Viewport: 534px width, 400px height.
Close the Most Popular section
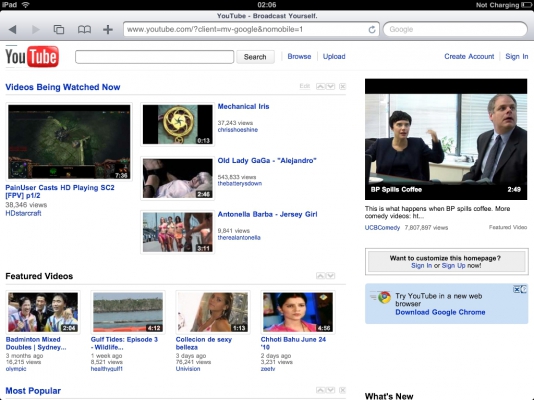pos(342,390)
